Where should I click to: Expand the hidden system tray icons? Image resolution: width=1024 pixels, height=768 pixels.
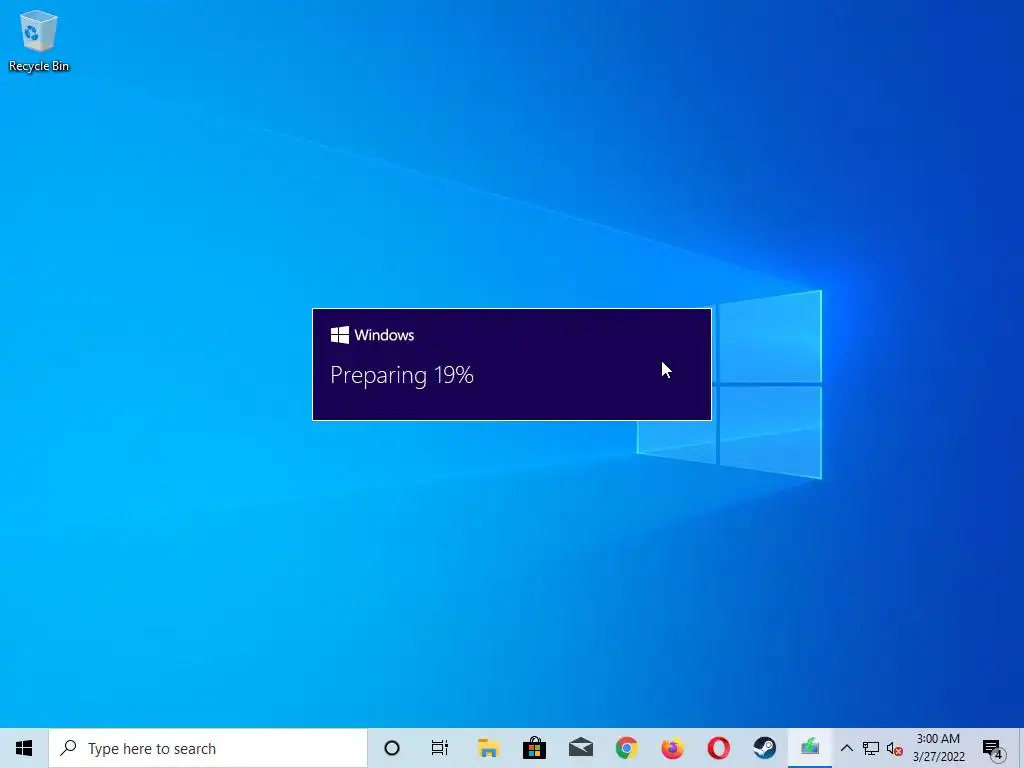pos(846,748)
